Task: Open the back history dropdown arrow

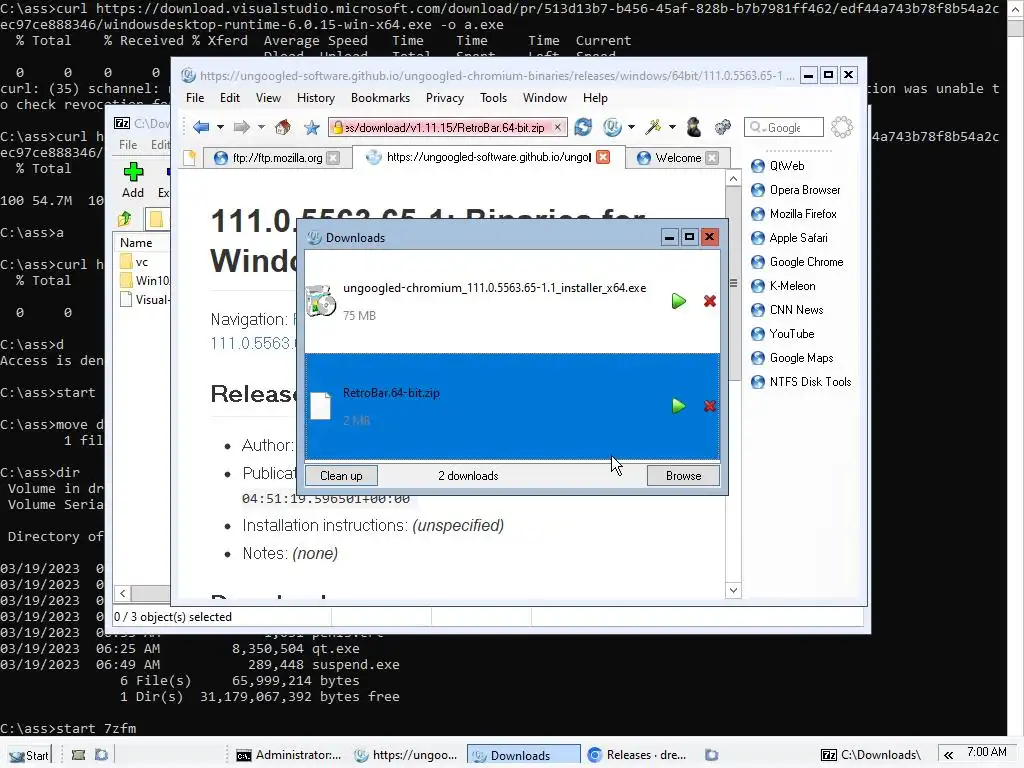Action: tap(220, 127)
